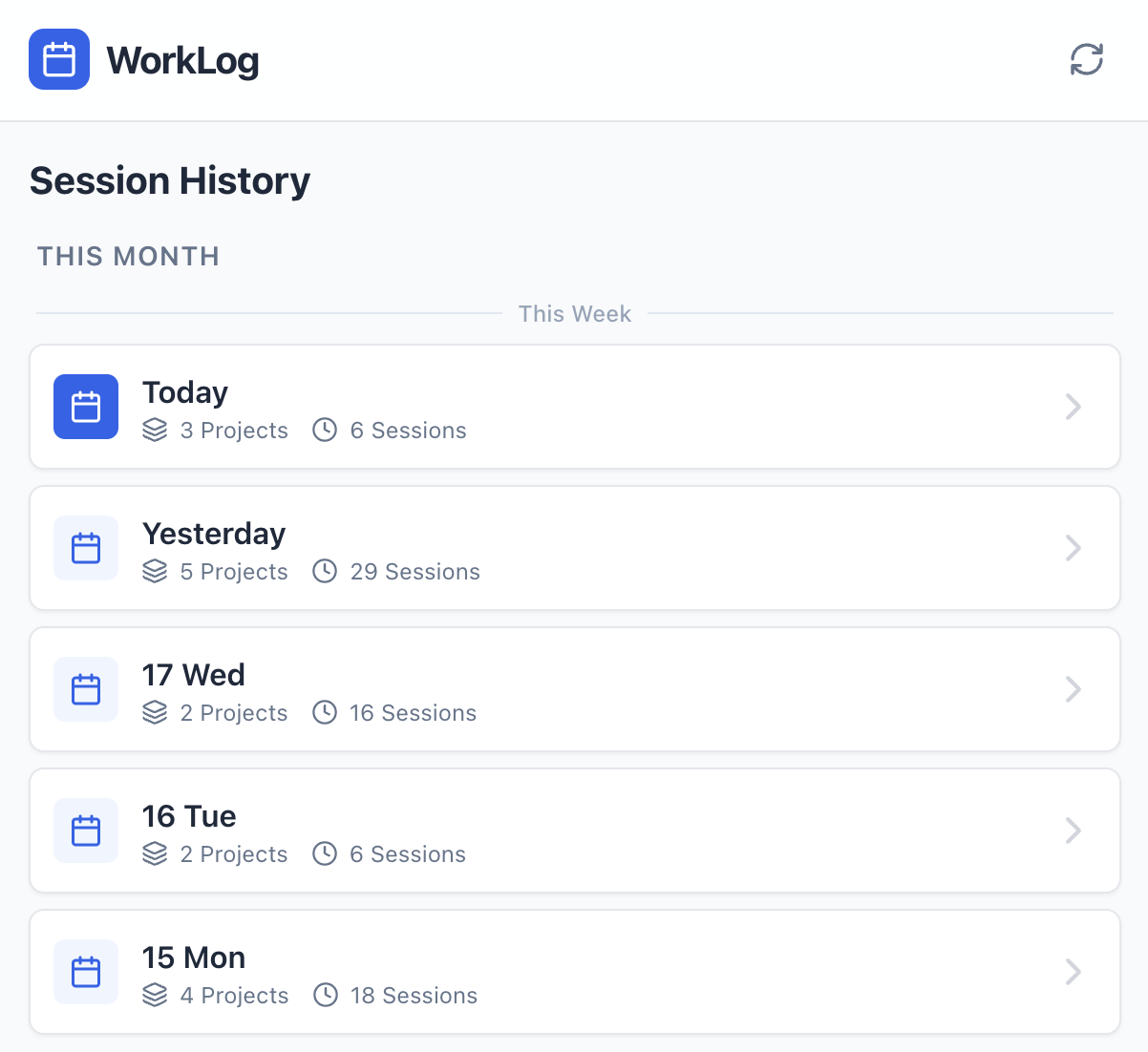Expand the Yesterday entry chevron
The height and width of the screenshot is (1052, 1148).
(1073, 548)
